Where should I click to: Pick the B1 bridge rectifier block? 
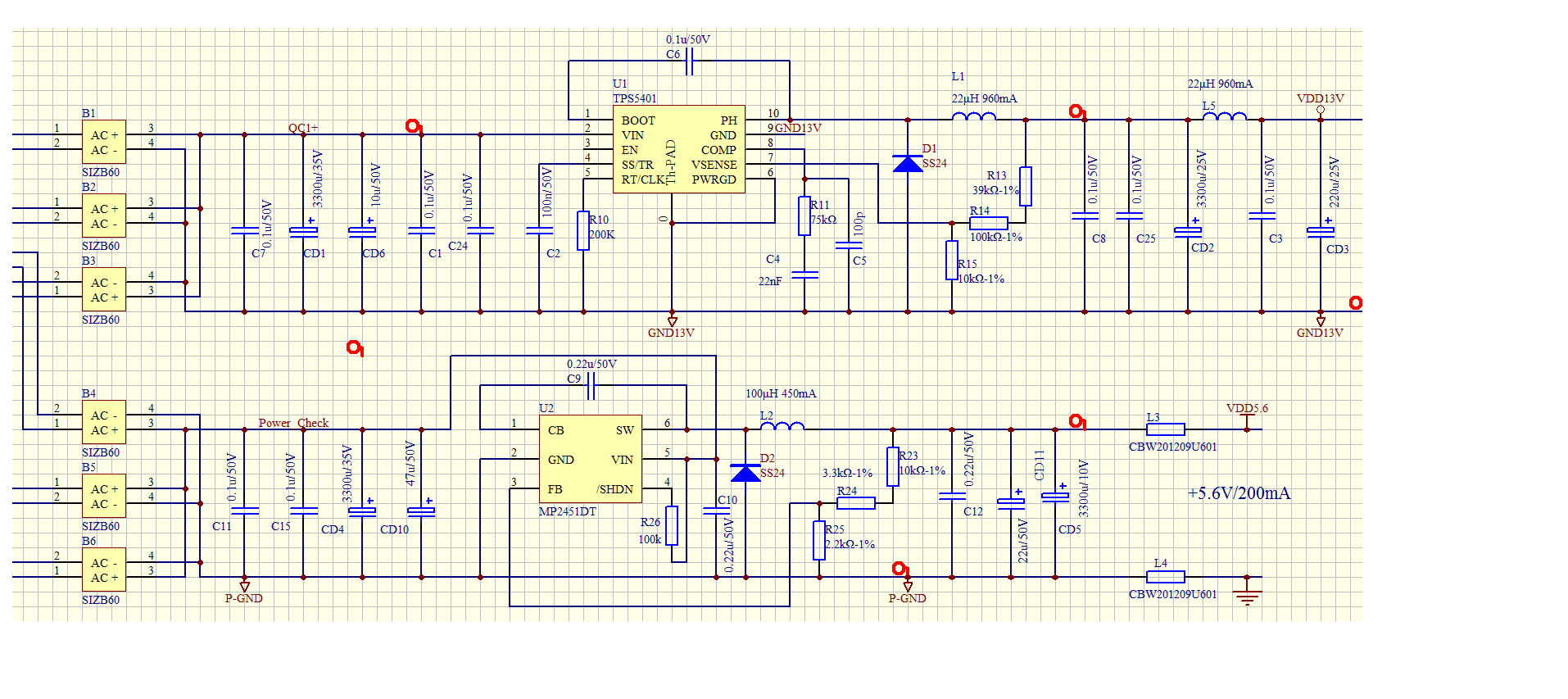click(103, 143)
